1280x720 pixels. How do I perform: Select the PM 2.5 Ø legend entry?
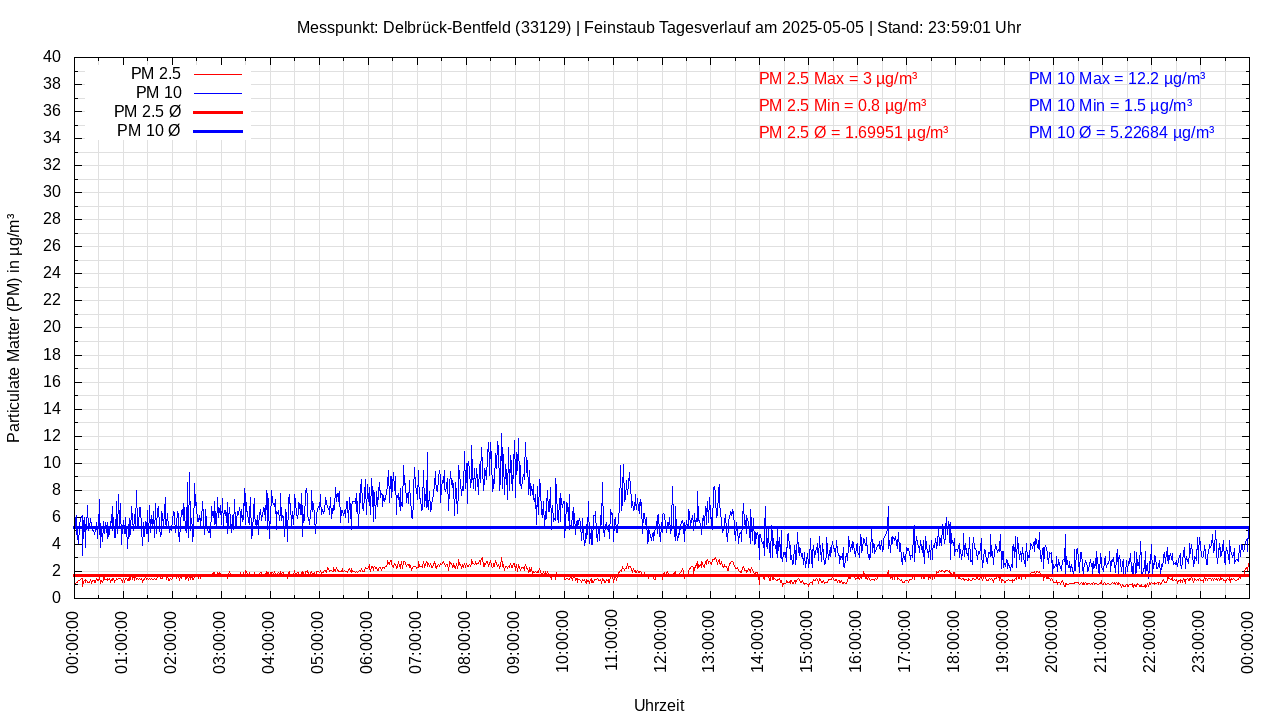tap(147, 112)
